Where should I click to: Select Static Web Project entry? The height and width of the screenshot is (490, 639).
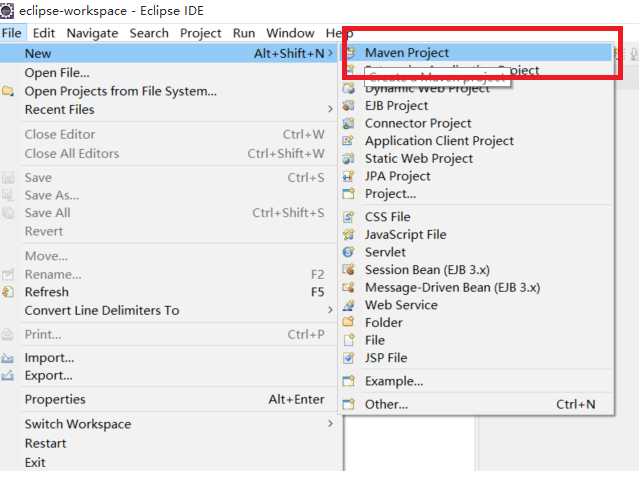click(x=477, y=158)
